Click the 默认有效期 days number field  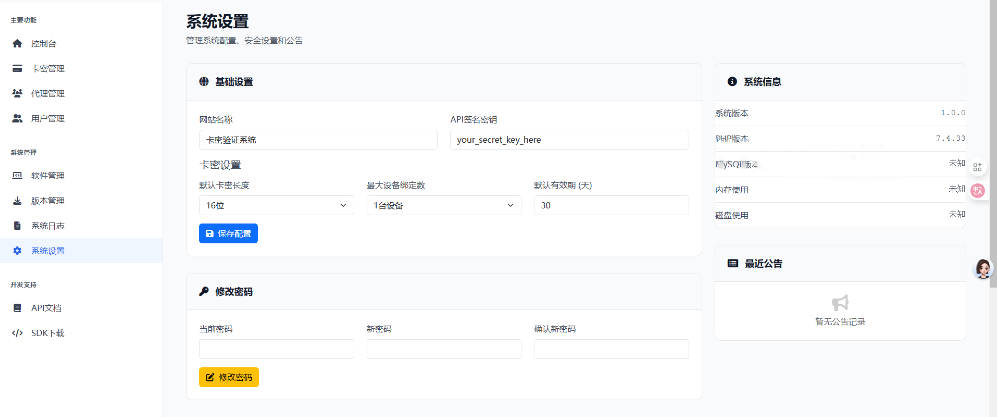(x=611, y=205)
